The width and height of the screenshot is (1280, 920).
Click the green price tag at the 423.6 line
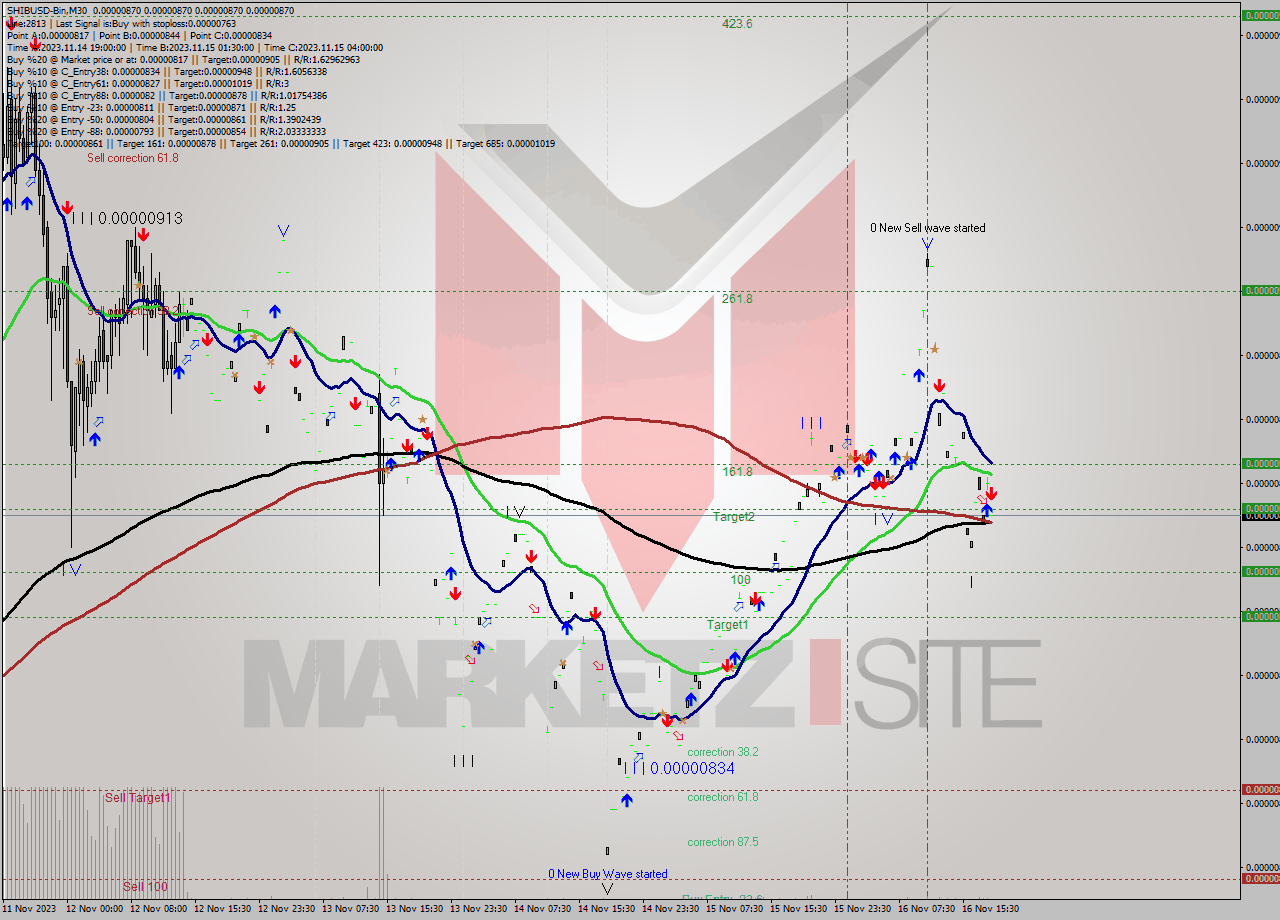(1260, 16)
